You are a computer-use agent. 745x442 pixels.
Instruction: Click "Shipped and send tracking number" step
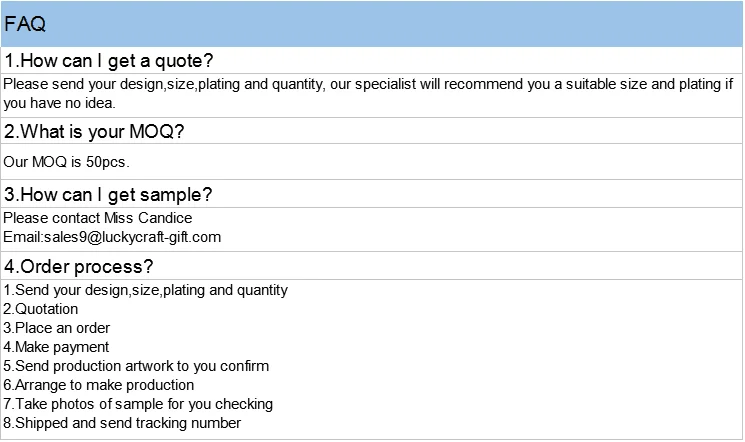[122, 423]
